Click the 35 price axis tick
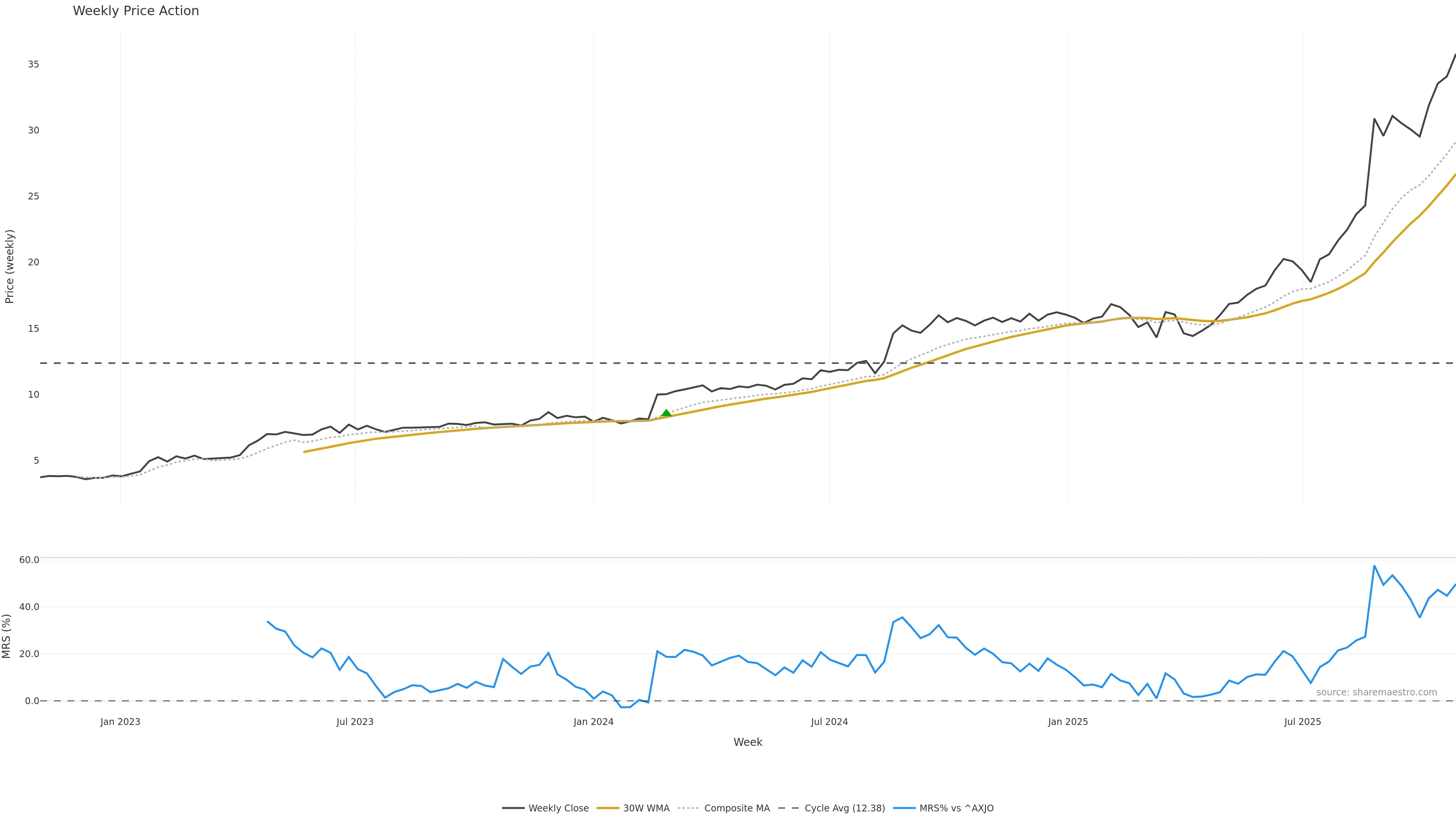The height and width of the screenshot is (819, 1456). pos(33,64)
